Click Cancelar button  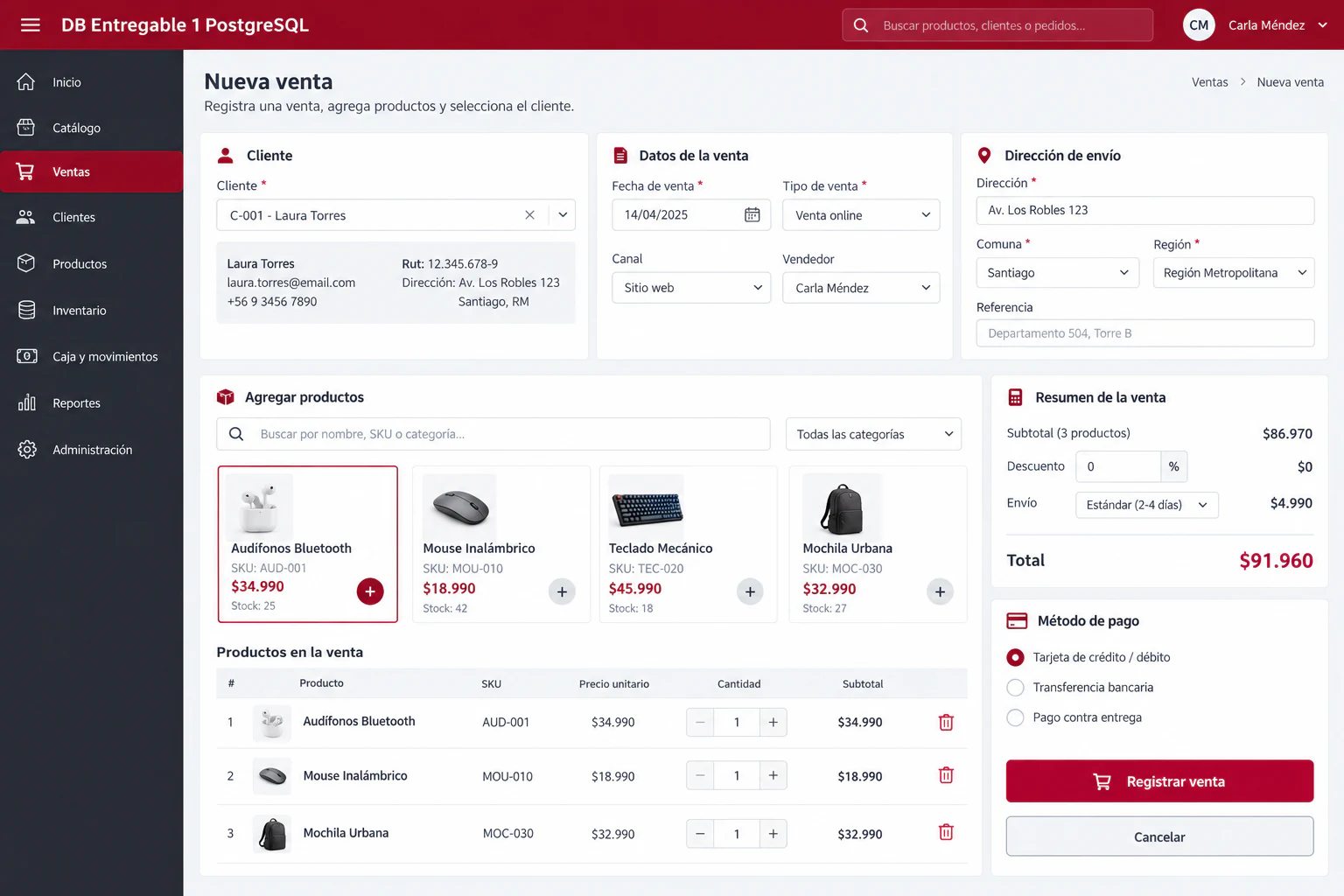point(1159,836)
